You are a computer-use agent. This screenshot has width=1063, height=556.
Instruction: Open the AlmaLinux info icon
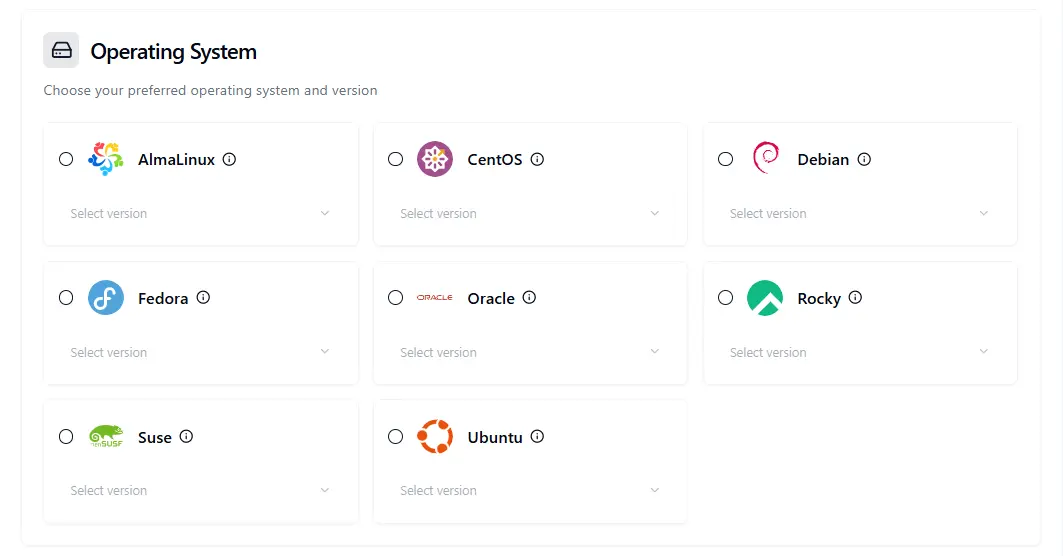(229, 159)
